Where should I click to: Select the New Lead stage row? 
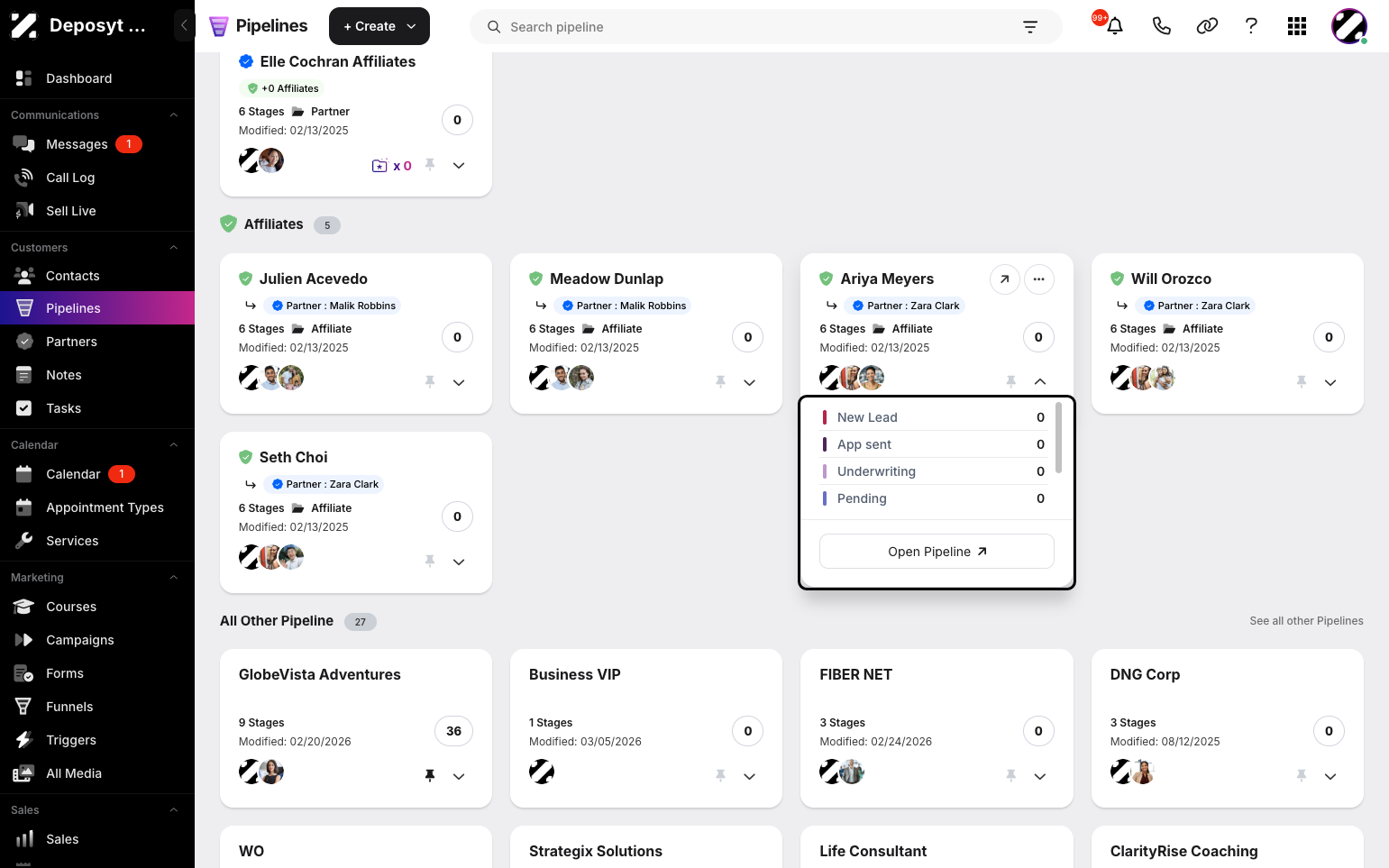pos(933,417)
